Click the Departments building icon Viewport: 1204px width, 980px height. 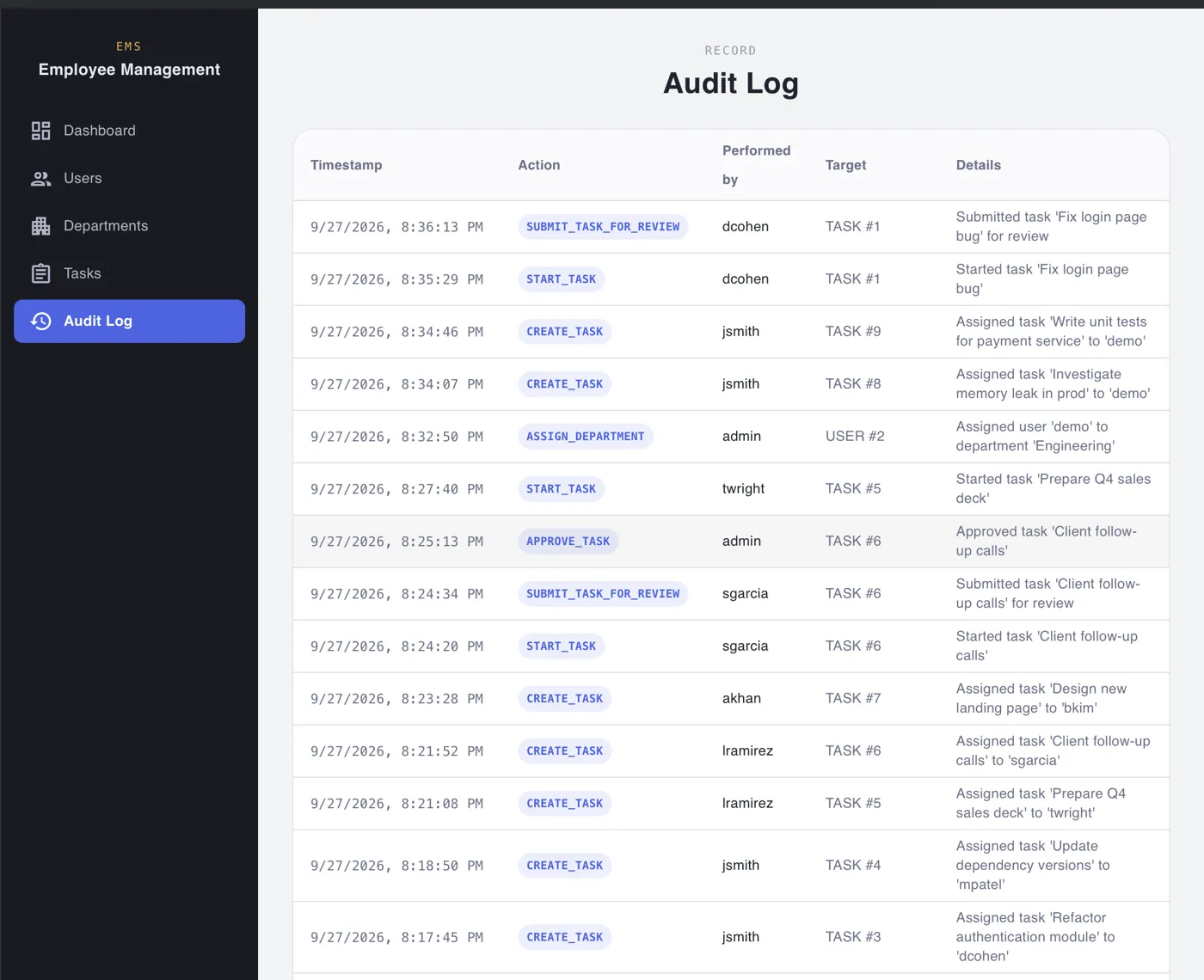point(40,226)
